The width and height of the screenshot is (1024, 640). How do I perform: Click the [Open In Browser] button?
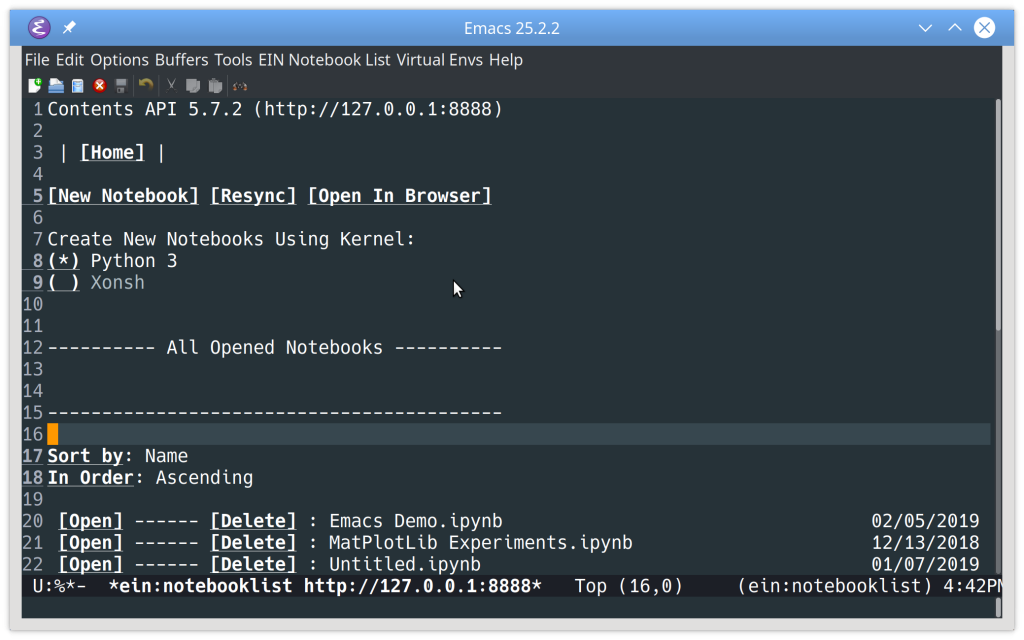(399, 195)
